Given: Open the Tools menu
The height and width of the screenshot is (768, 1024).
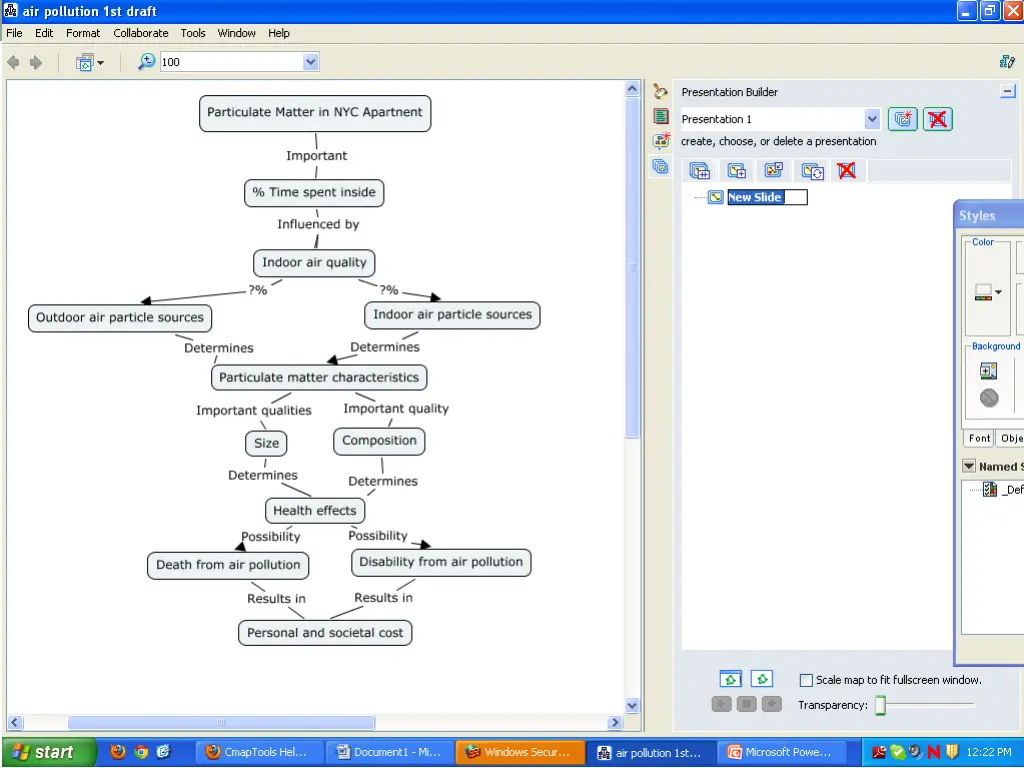Looking at the screenshot, I should tap(193, 33).
